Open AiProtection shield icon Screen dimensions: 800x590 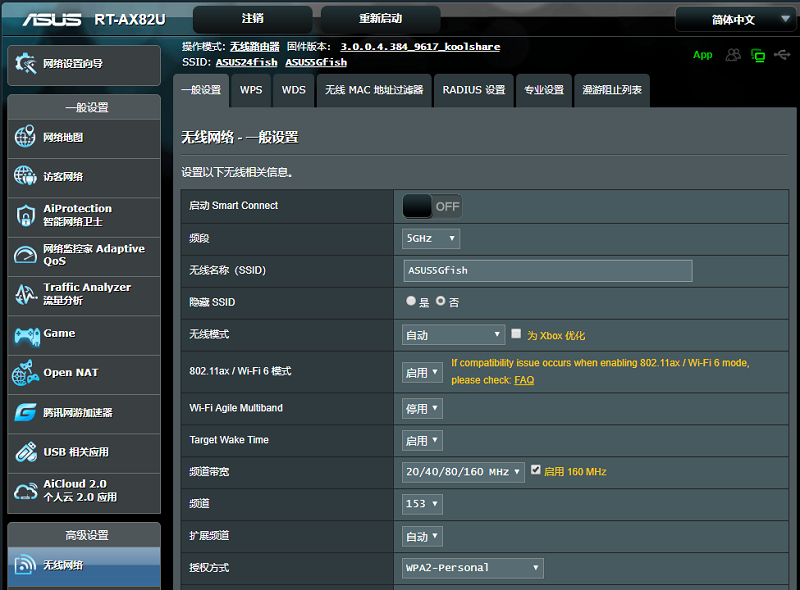click(26, 215)
